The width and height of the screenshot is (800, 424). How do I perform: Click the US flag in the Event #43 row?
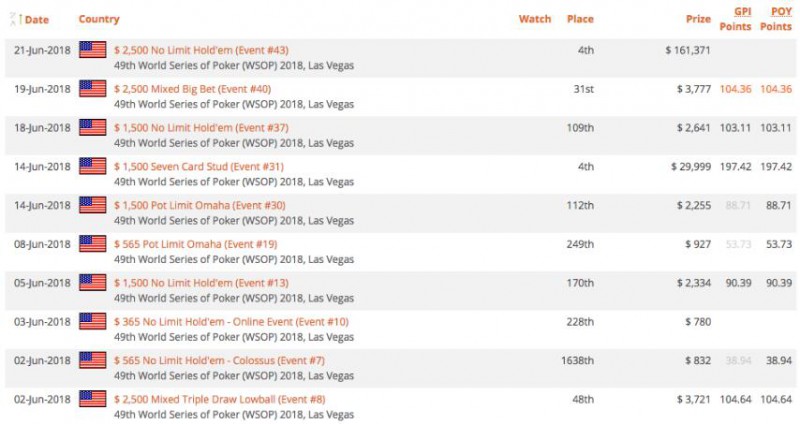point(93,50)
